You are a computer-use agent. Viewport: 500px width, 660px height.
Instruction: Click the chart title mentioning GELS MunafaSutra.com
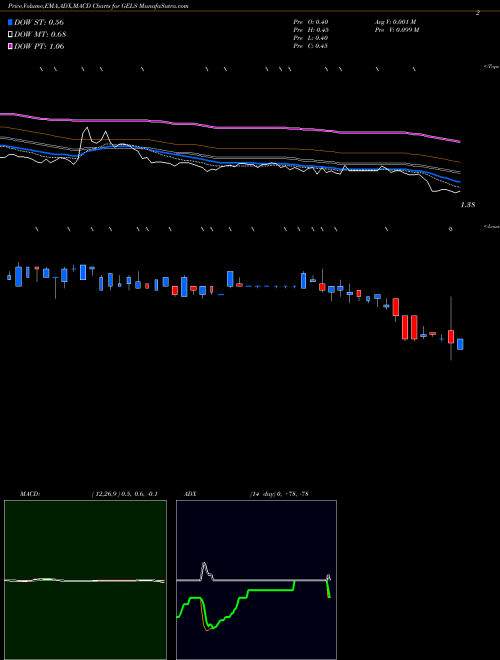tap(98, 6)
